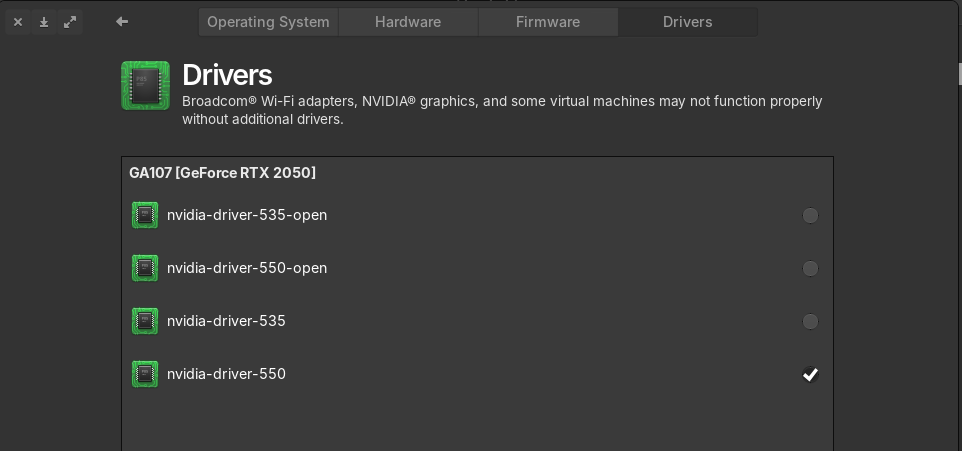Click the back arrow button

(x=121, y=21)
